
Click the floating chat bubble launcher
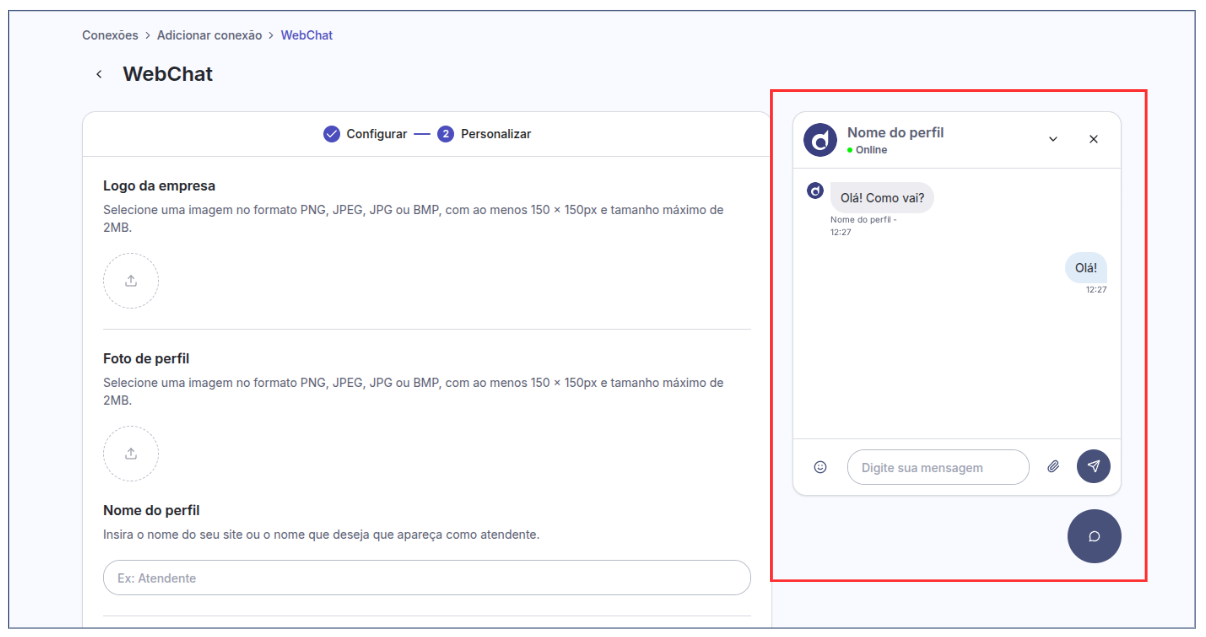(1094, 536)
